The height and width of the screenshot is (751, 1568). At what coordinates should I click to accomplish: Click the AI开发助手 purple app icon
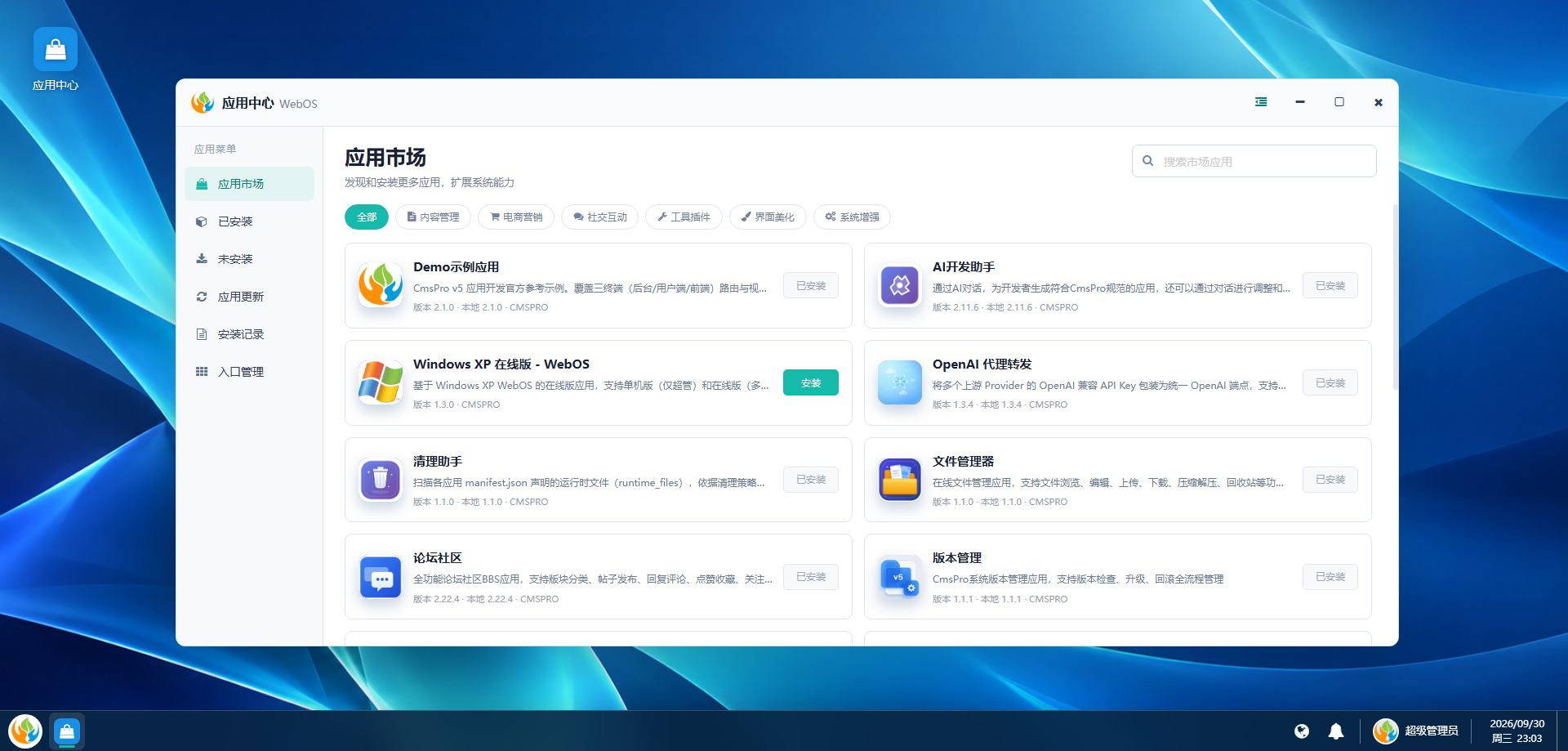point(900,285)
